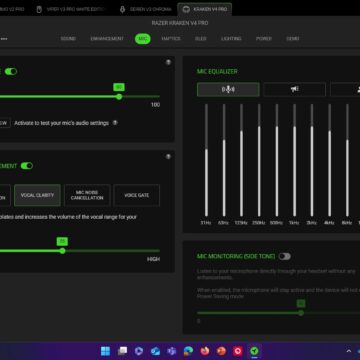Switch to the Seiren V3 Chroma device tab
This screenshot has width=360, height=360.
point(146,9)
